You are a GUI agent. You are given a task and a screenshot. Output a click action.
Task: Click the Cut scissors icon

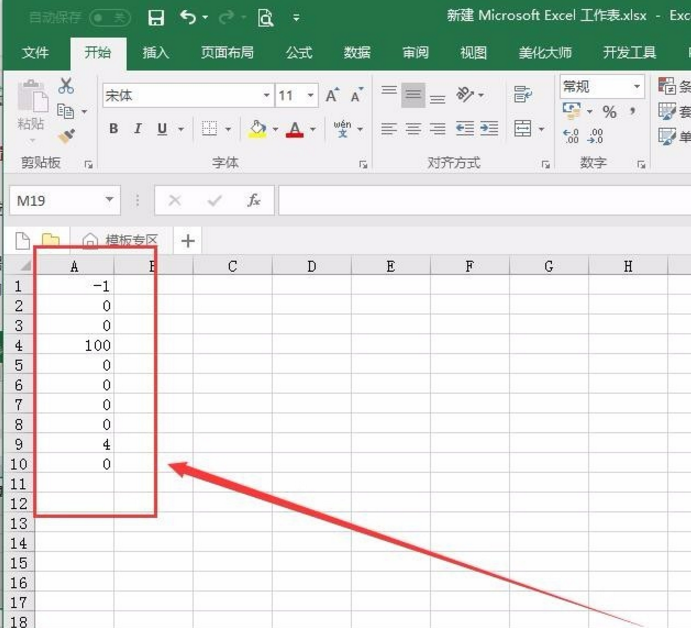[66, 85]
